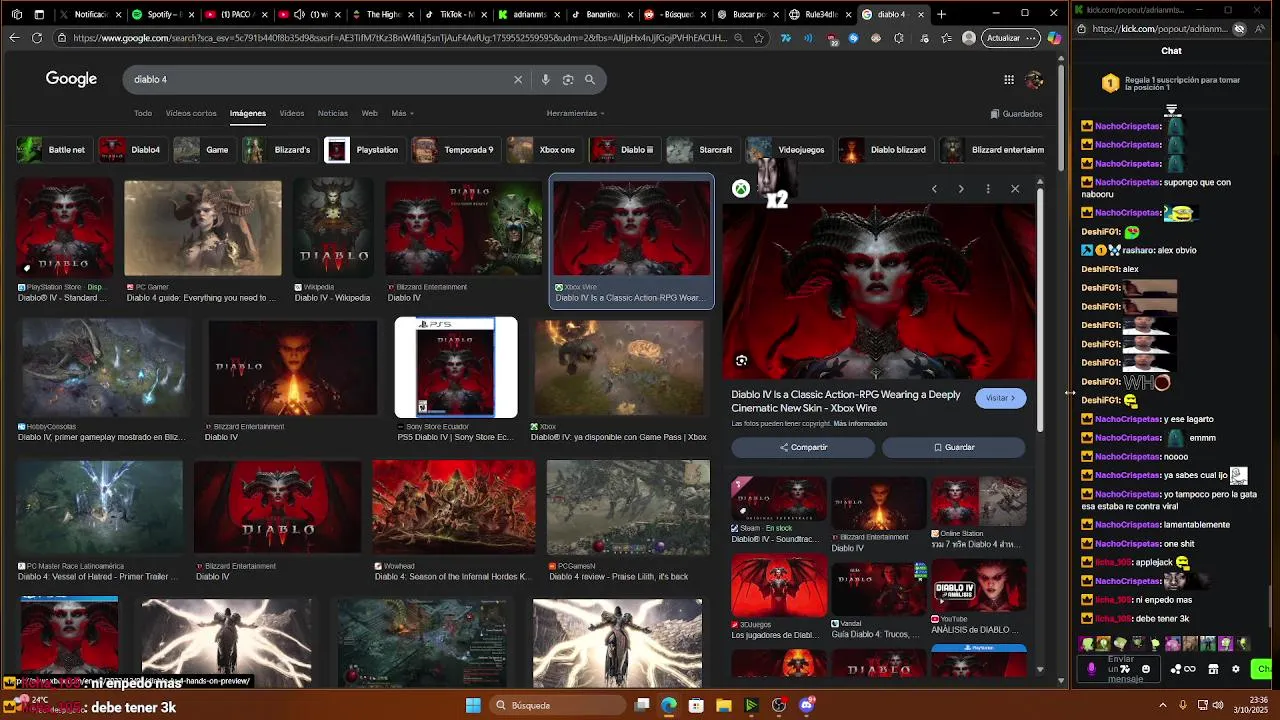This screenshot has width=1280, height=720.
Task: Expand the Herramientas tools dropdown
Action: (x=575, y=113)
